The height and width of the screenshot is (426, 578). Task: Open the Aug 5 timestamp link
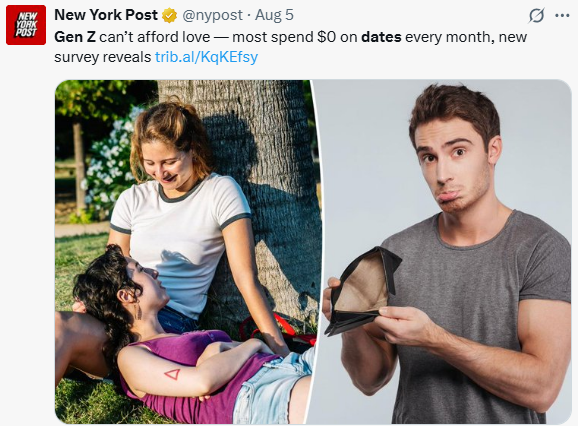click(x=274, y=15)
